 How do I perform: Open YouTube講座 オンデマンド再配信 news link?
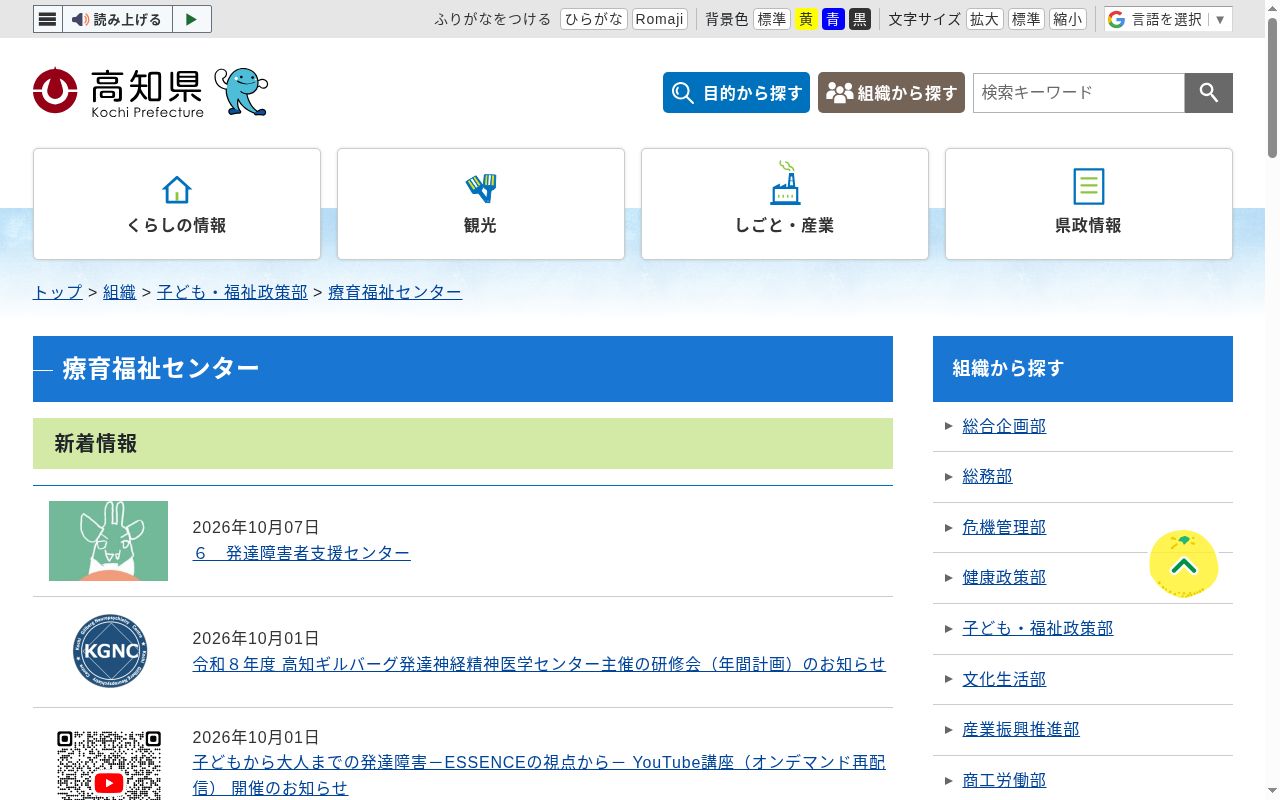tap(539, 775)
